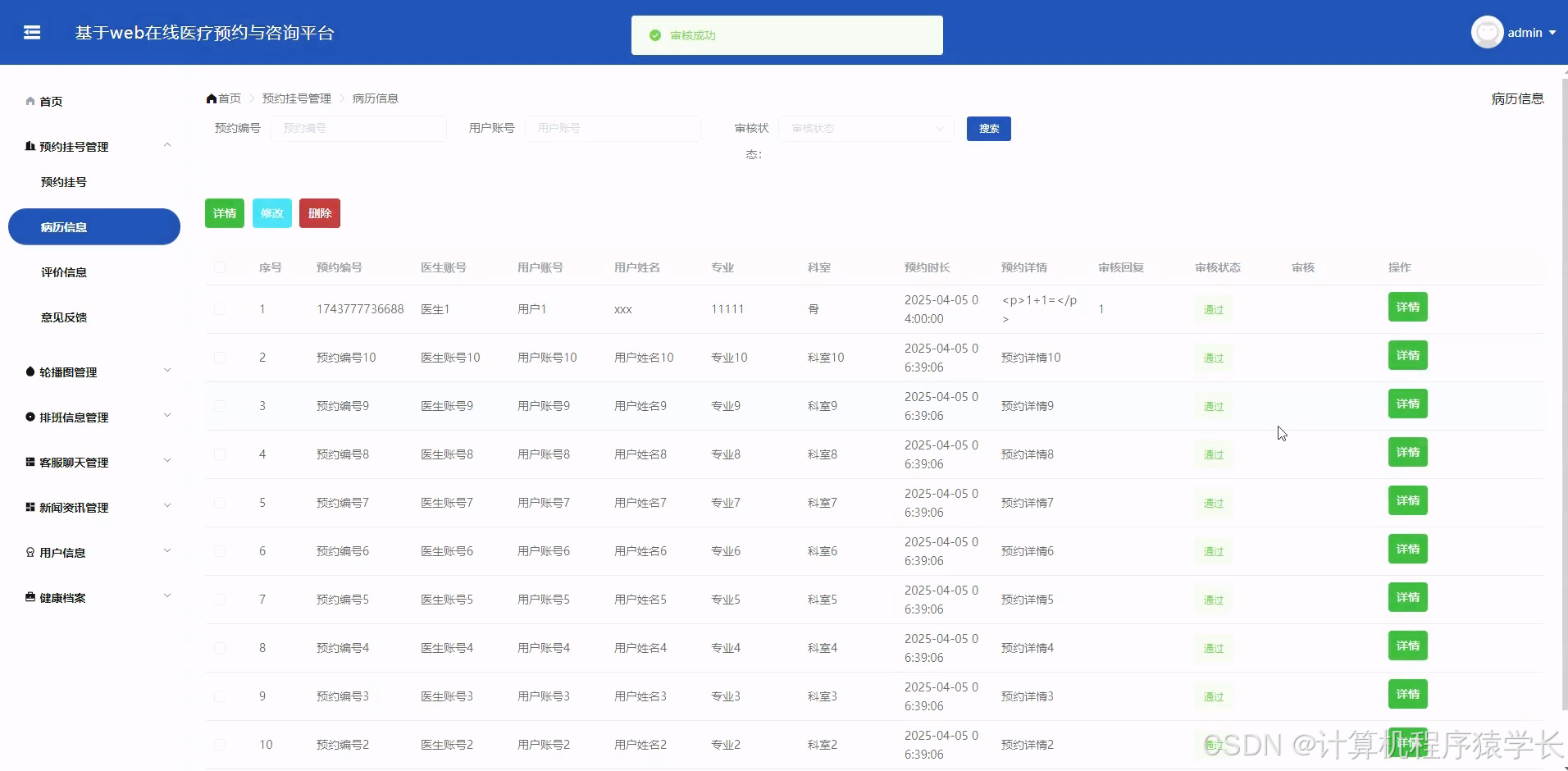Check the checkbox for 预约编号10 row
1568x771 pixels.
pyautogui.click(x=220, y=358)
